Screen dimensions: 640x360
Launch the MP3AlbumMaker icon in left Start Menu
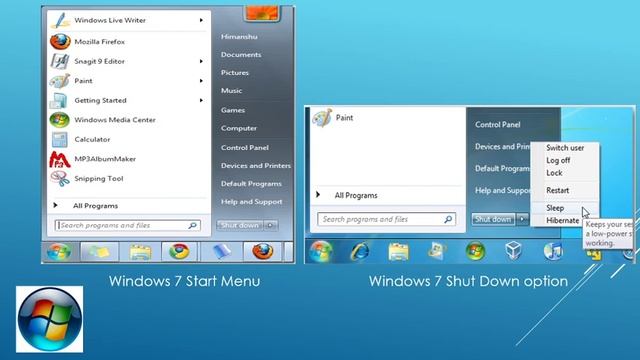click(60, 159)
